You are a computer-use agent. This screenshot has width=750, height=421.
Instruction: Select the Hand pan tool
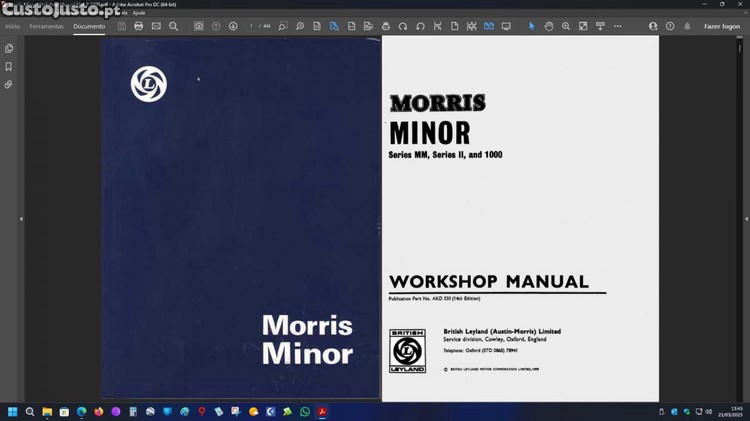(x=549, y=26)
